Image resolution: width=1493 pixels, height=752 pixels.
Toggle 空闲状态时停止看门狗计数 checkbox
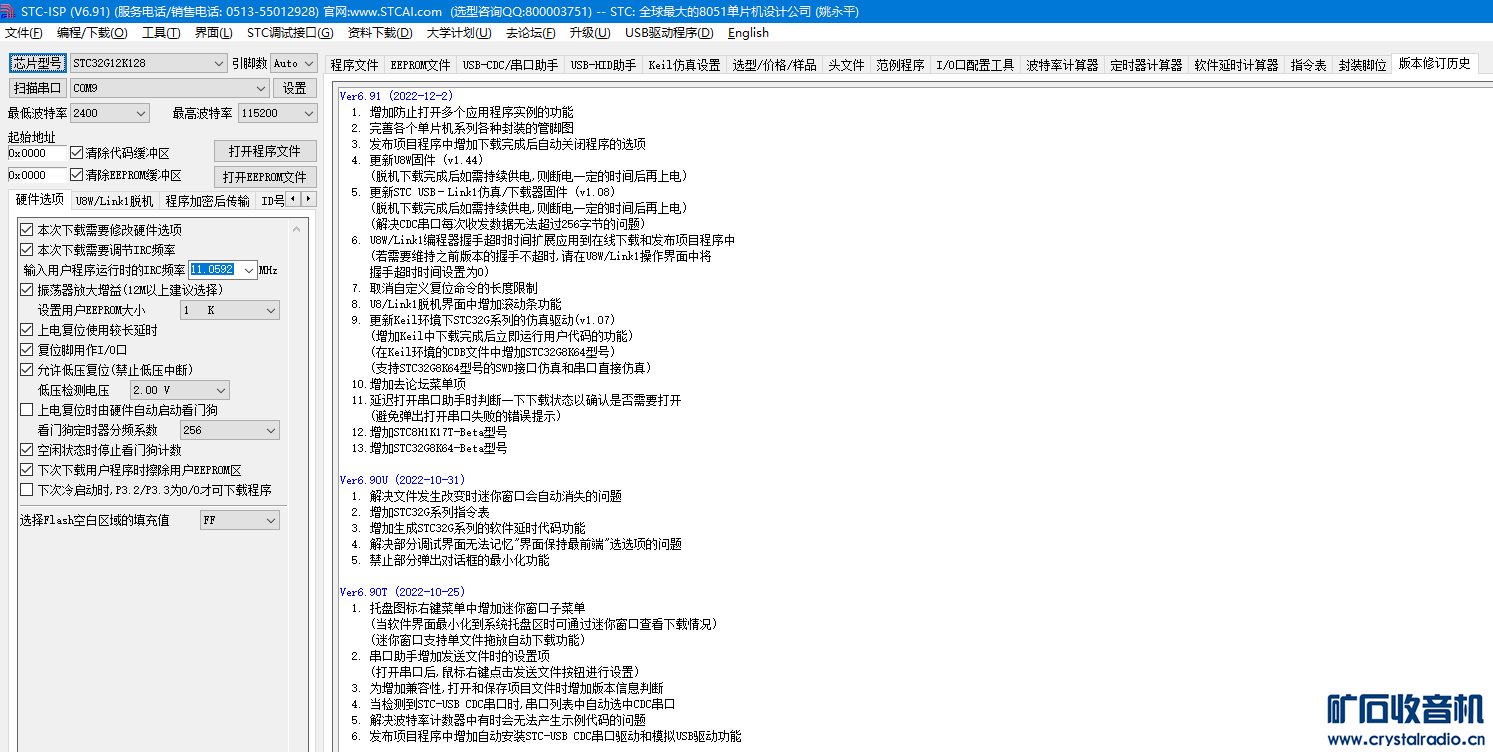[x=27, y=450]
